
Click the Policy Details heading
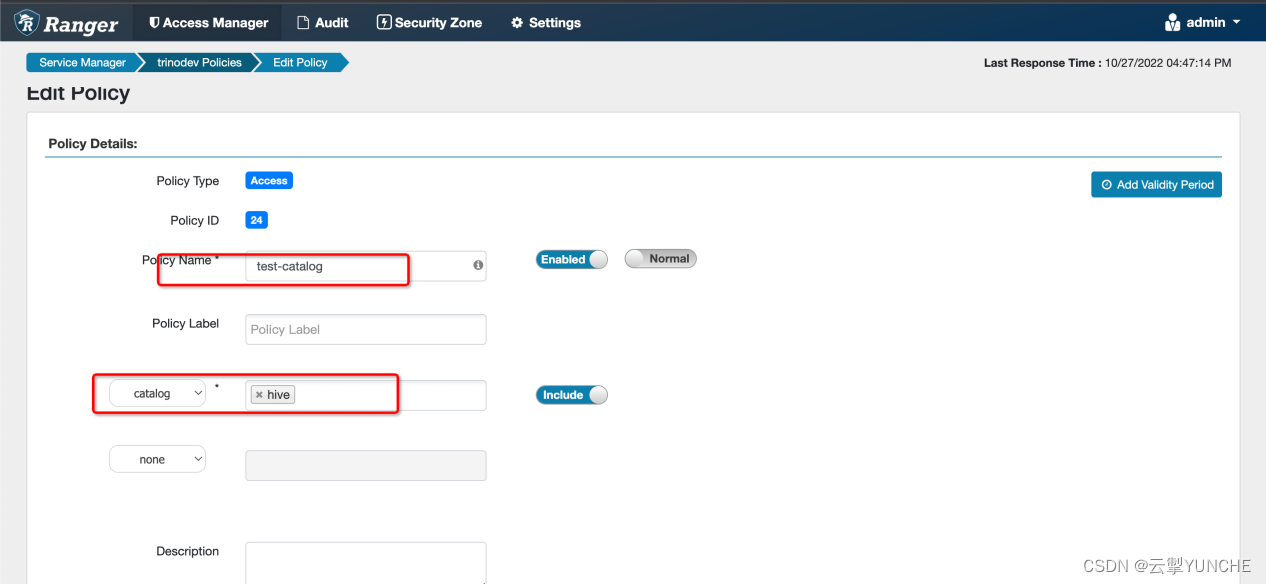click(92, 144)
